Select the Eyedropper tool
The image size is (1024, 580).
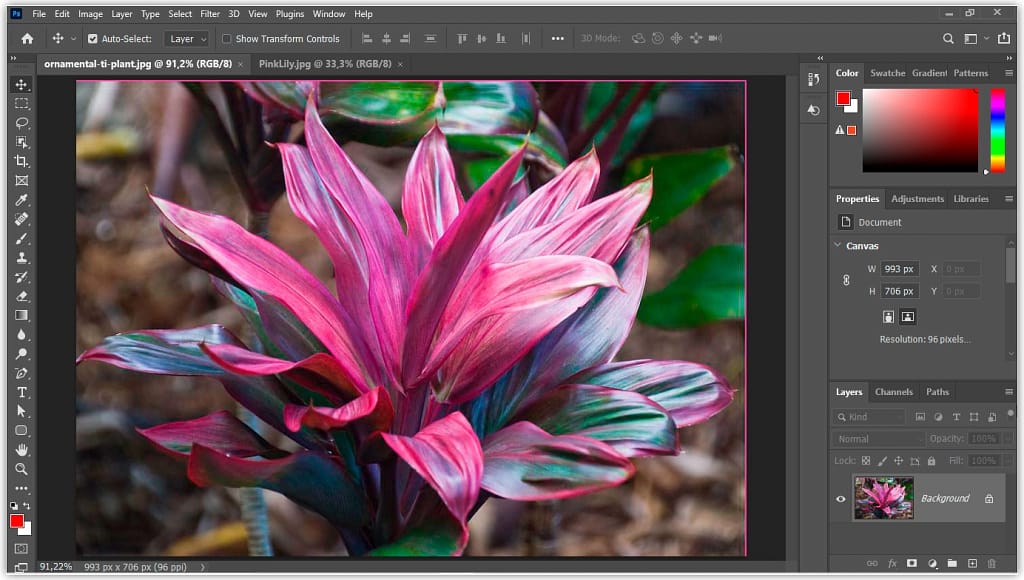22,200
